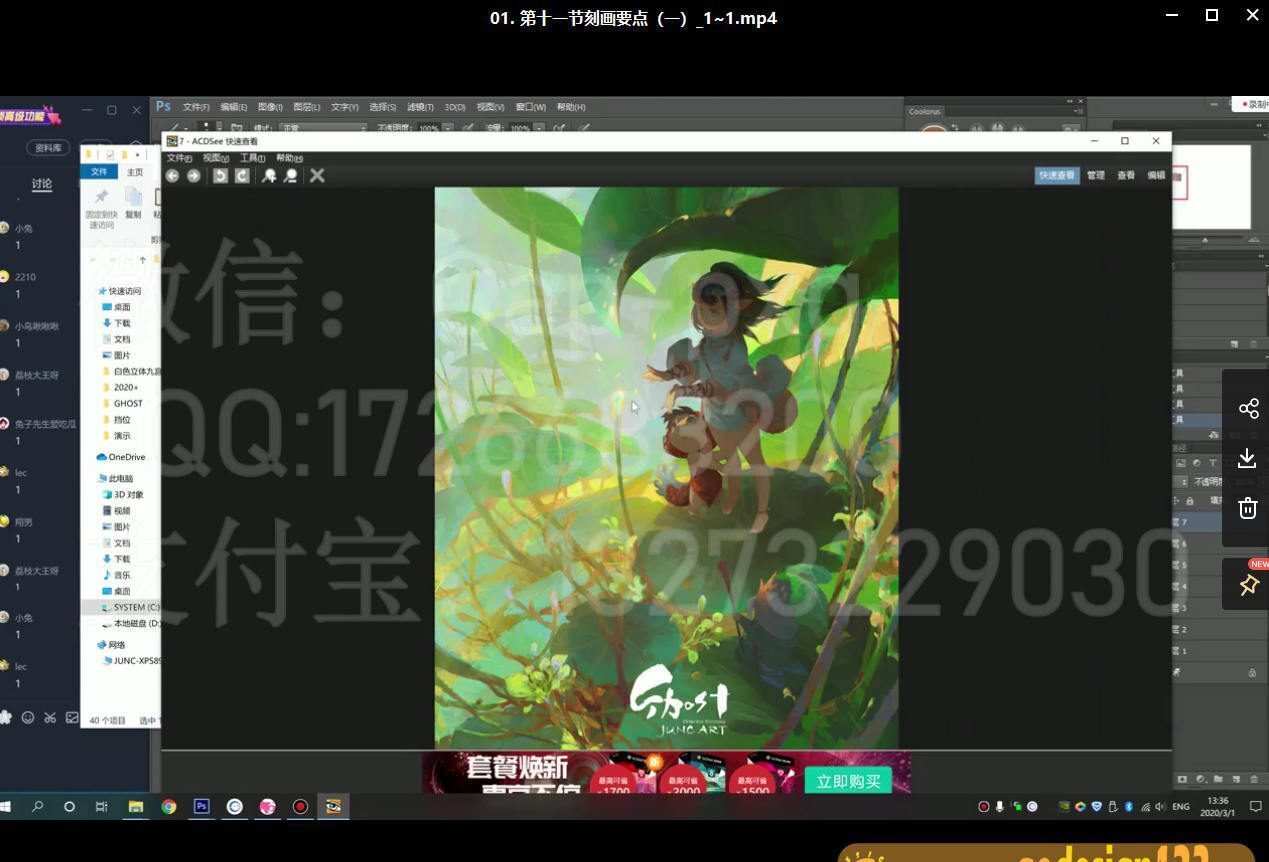Switch to 编辑 mode in ACDSee
The height and width of the screenshot is (862, 1269).
tap(1156, 175)
